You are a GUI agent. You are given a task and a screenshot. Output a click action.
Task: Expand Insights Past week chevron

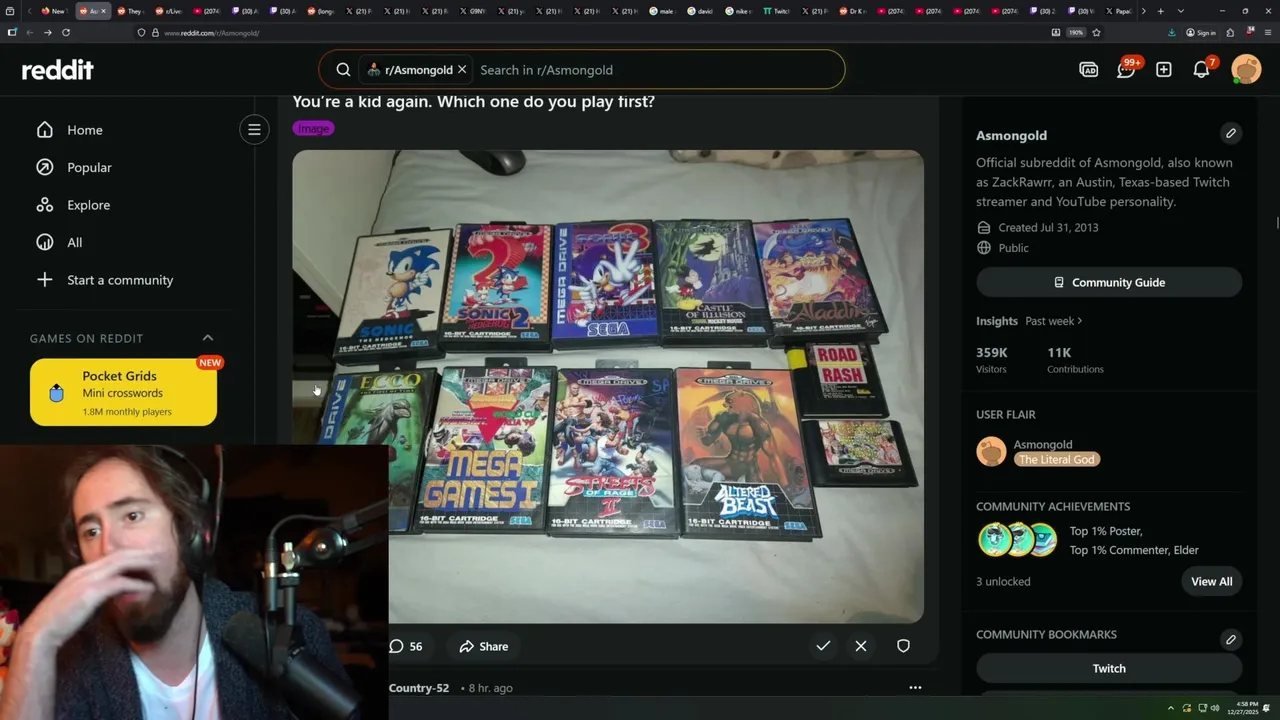[x=1081, y=321]
